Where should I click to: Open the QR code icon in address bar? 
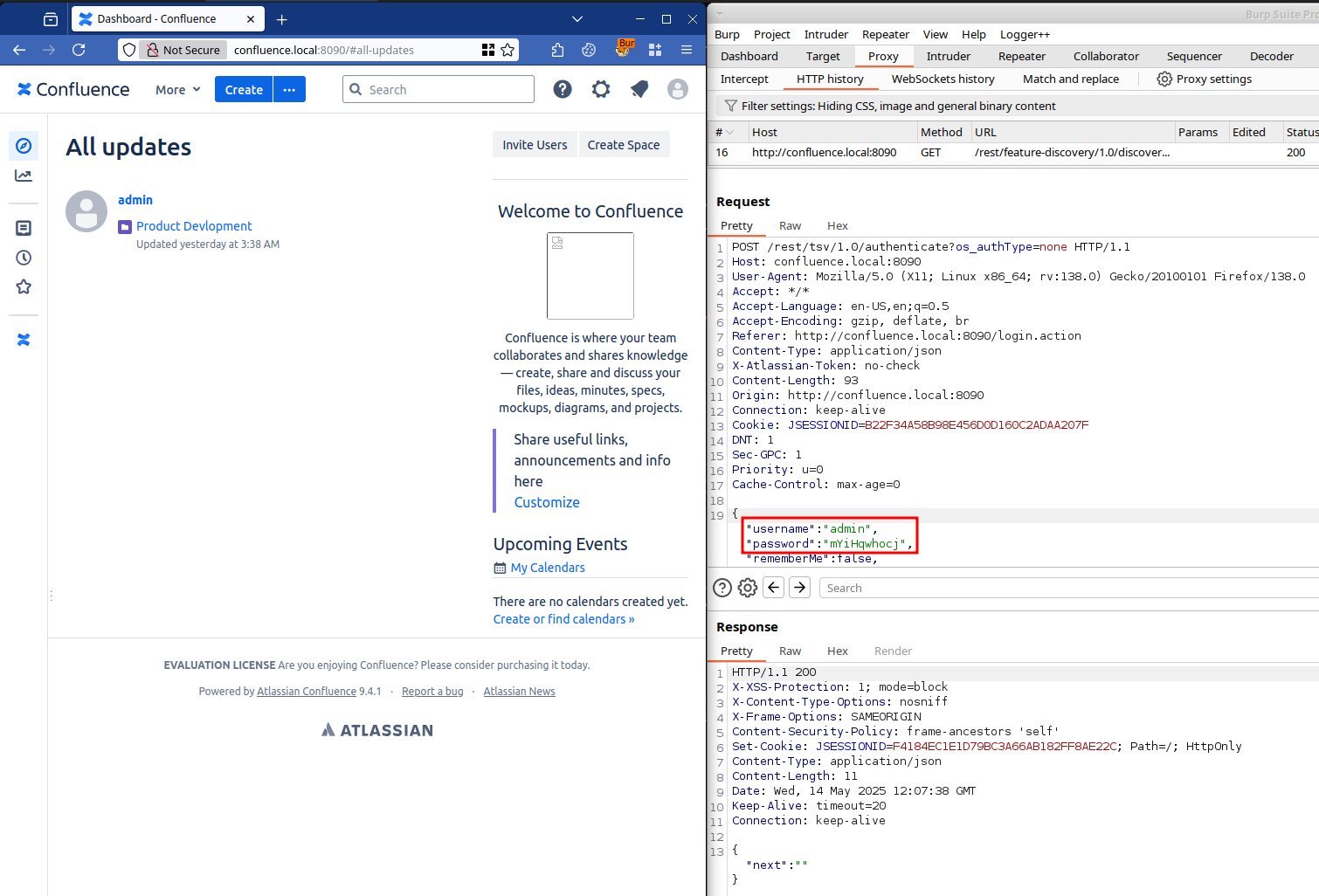pyautogui.click(x=488, y=50)
